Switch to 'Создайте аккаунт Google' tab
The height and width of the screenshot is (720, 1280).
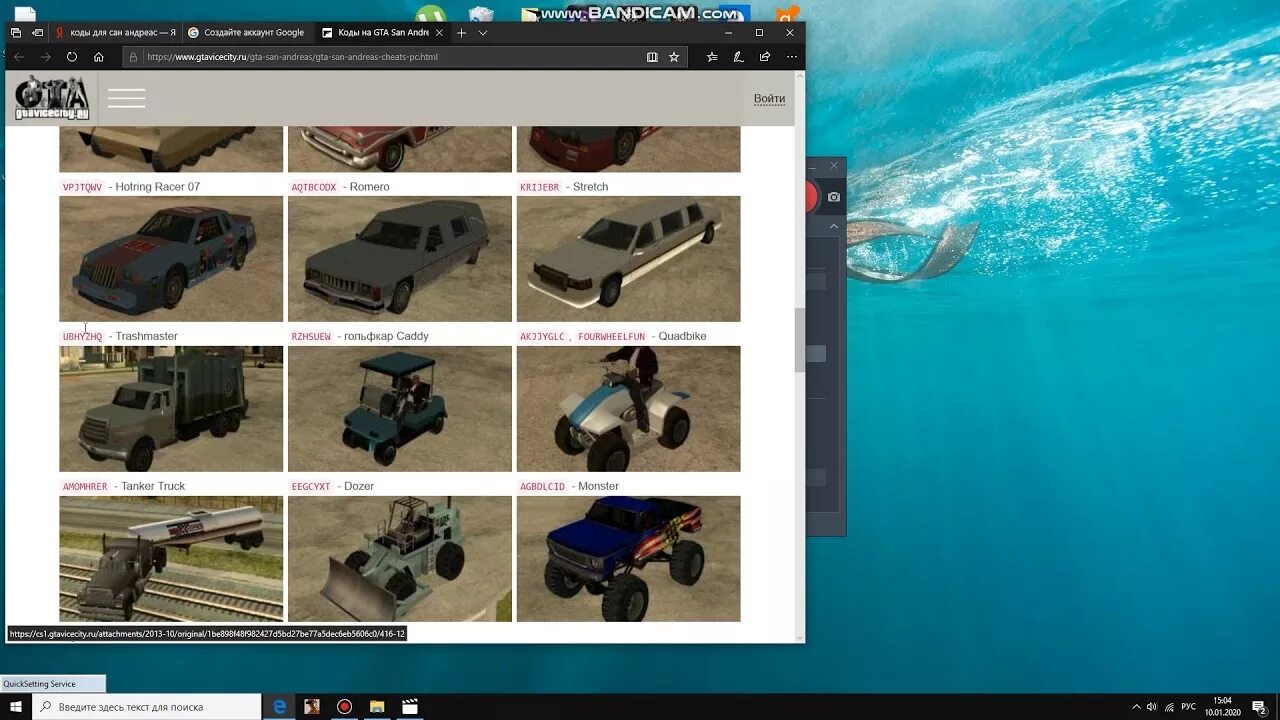tap(246, 33)
